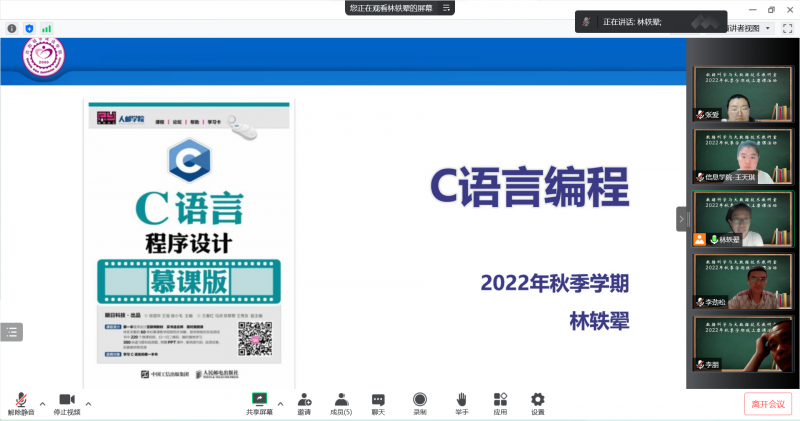Open the screen-sharing banner menu icon
Screen dimensions: 800x421
(x=446, y=8)
